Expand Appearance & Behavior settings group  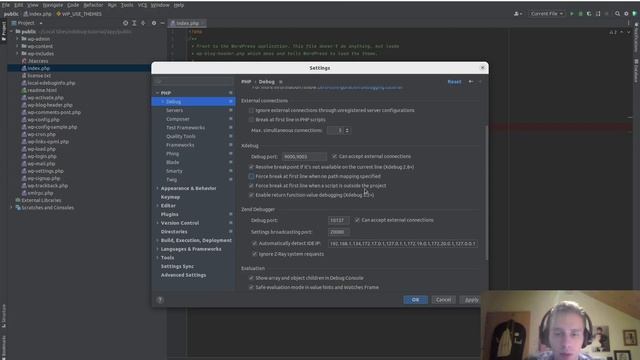click(158, 188)
